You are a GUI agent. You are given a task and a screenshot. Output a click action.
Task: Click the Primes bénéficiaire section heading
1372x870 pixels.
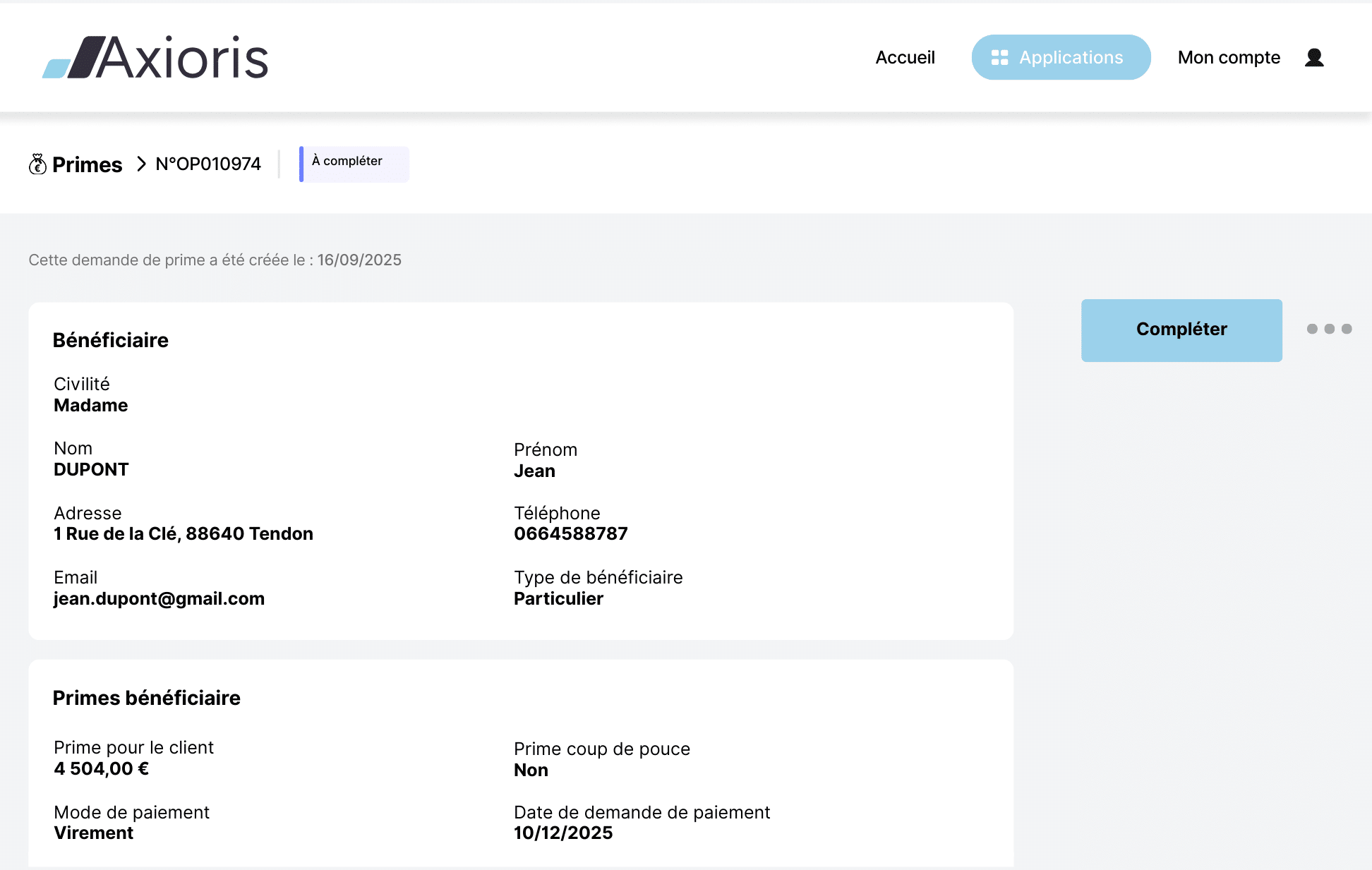146,698
